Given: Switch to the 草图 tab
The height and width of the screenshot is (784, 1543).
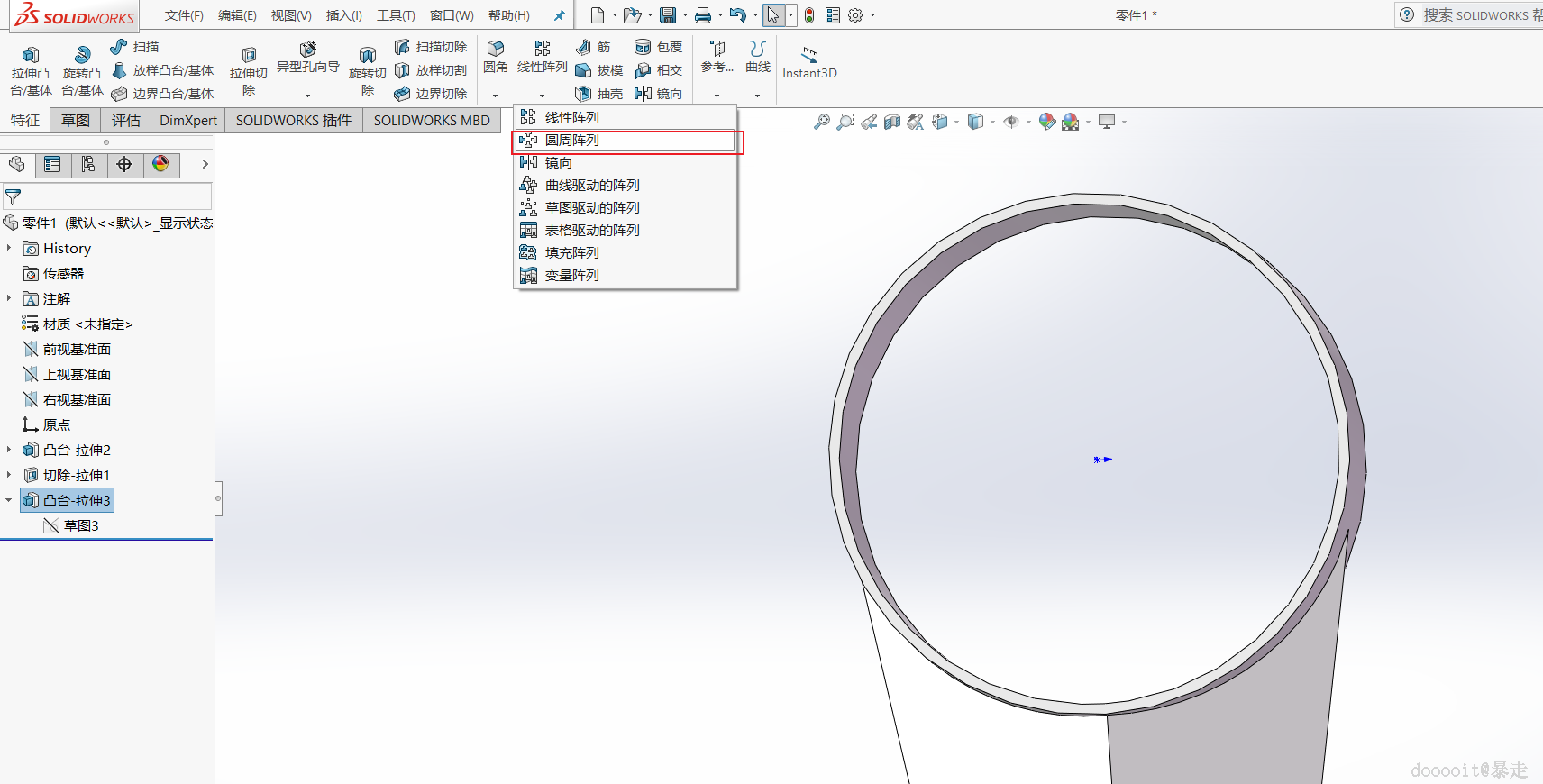Looking at the screenshot, I should click(76, 121).
